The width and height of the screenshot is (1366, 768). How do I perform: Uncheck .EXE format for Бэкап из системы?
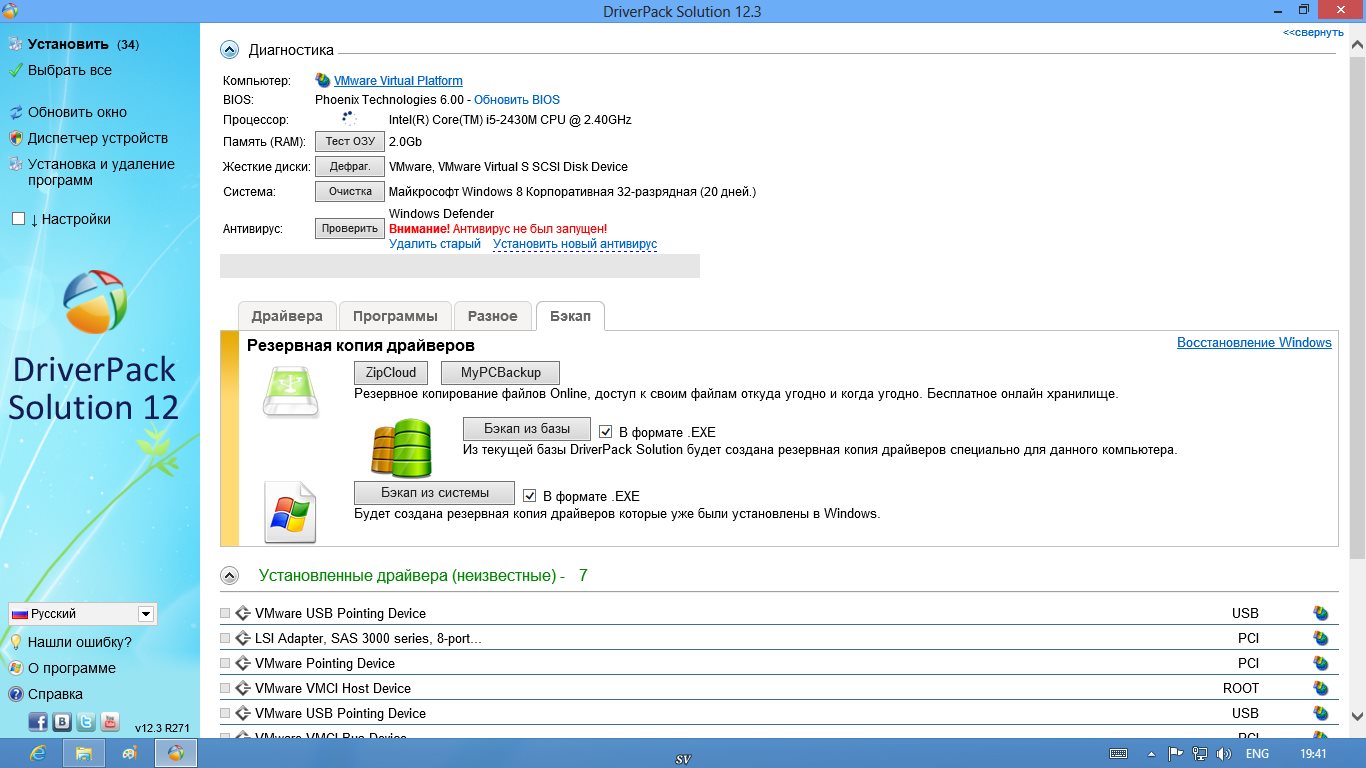529,496
